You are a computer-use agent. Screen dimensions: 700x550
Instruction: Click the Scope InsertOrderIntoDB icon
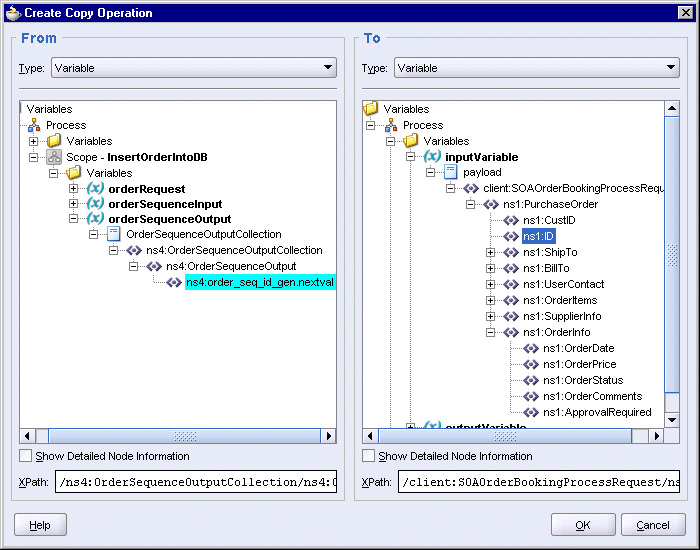[54, 157]
